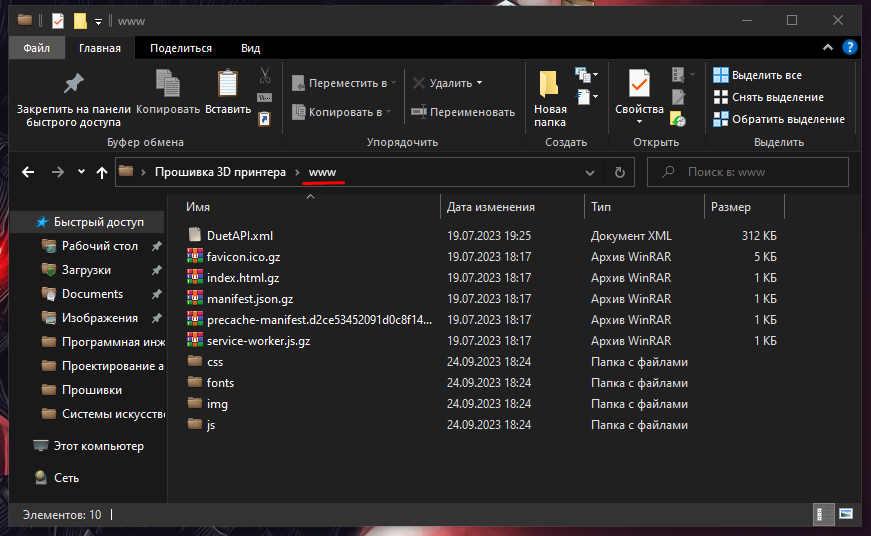Go up one folder level arrow
The width and height of the screenshot is (871, 536).
point(102,172)
